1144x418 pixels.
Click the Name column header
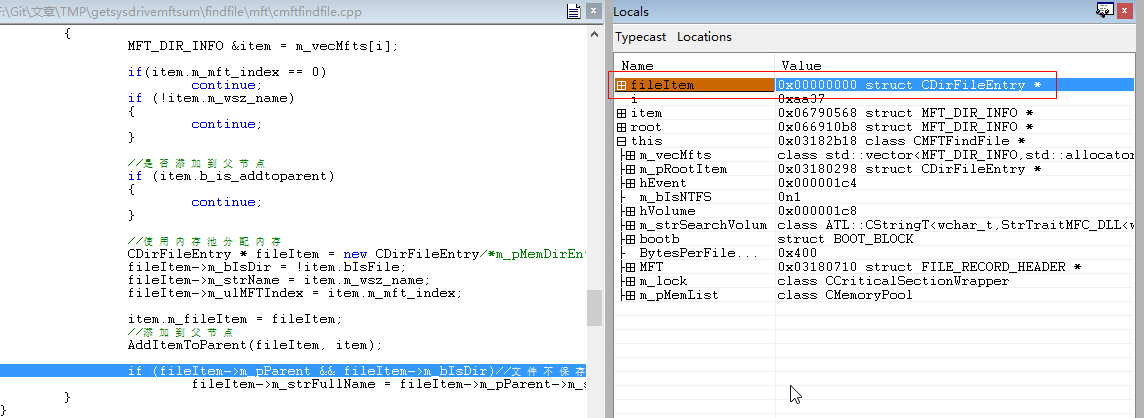[x=694, y=66]
